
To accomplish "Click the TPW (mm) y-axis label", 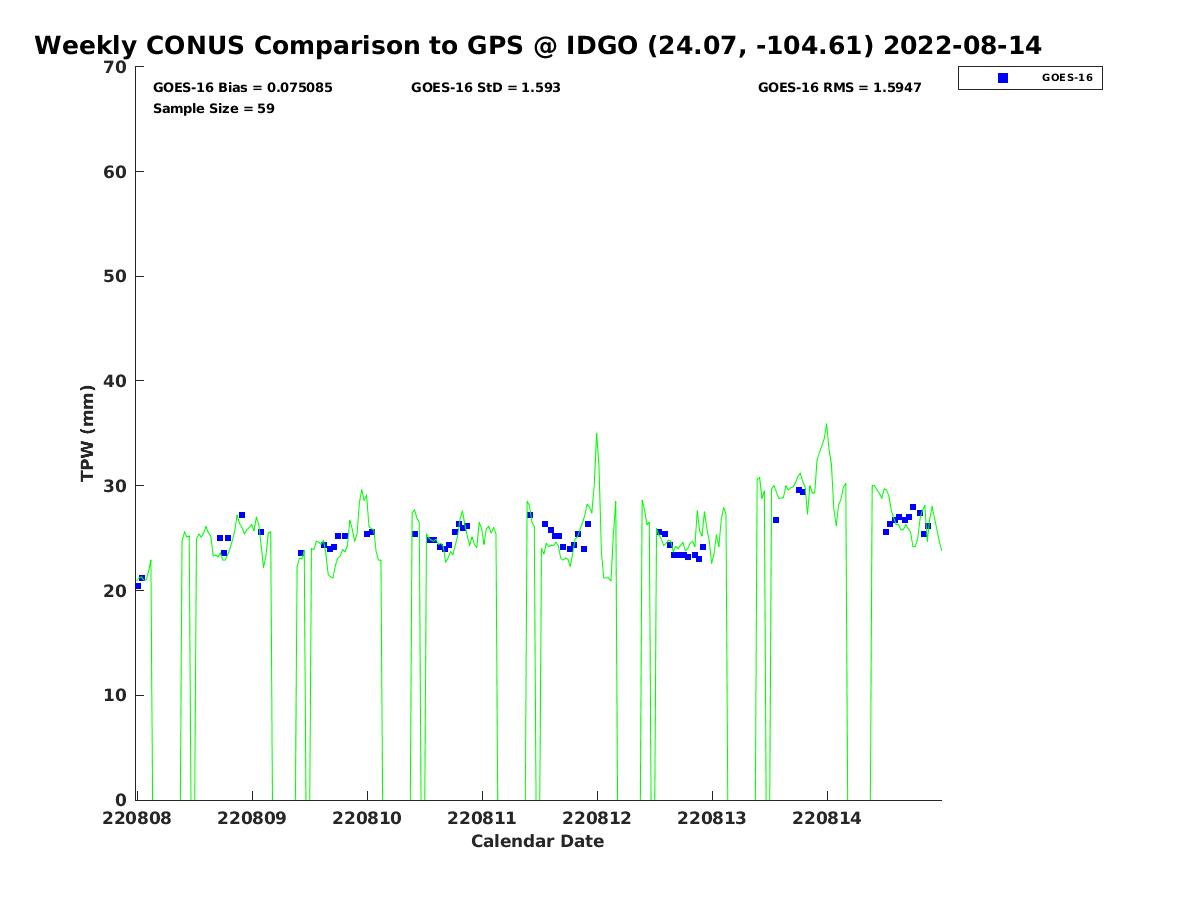I will click(88, 433).
